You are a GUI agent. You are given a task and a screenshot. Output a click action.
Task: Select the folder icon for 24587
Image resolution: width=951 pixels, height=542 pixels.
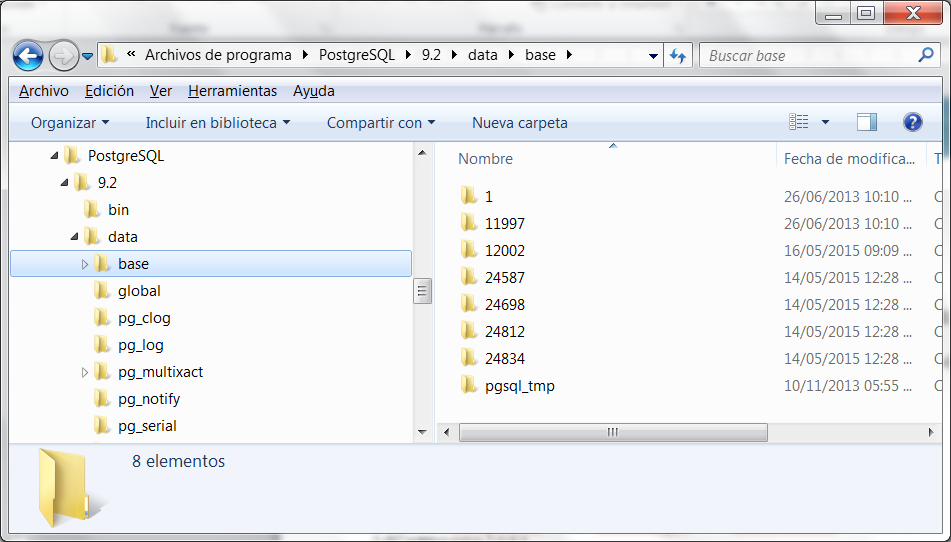(470, 277)
